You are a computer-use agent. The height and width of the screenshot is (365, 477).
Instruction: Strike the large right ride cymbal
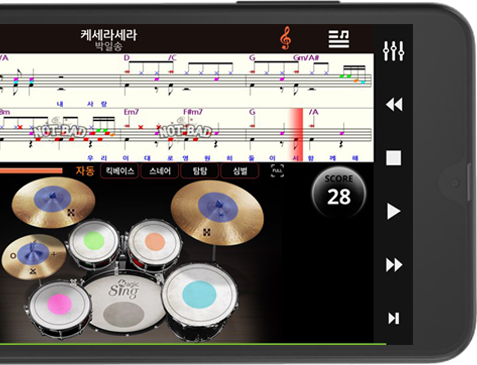pyautogui.click(x=217, y=213)
